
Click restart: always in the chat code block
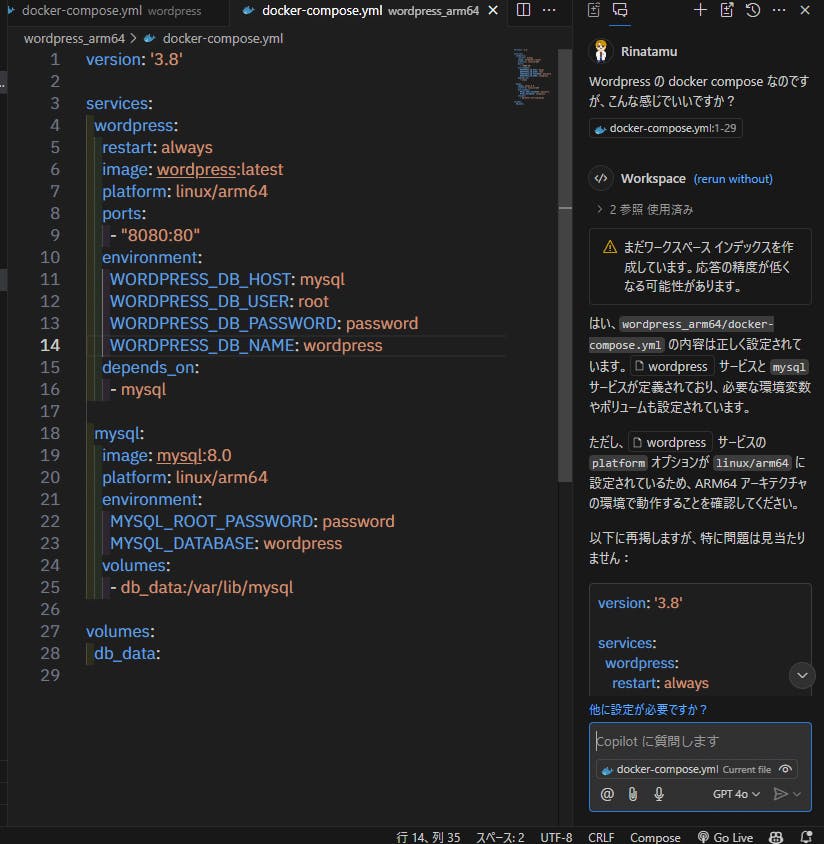(660, 683)
